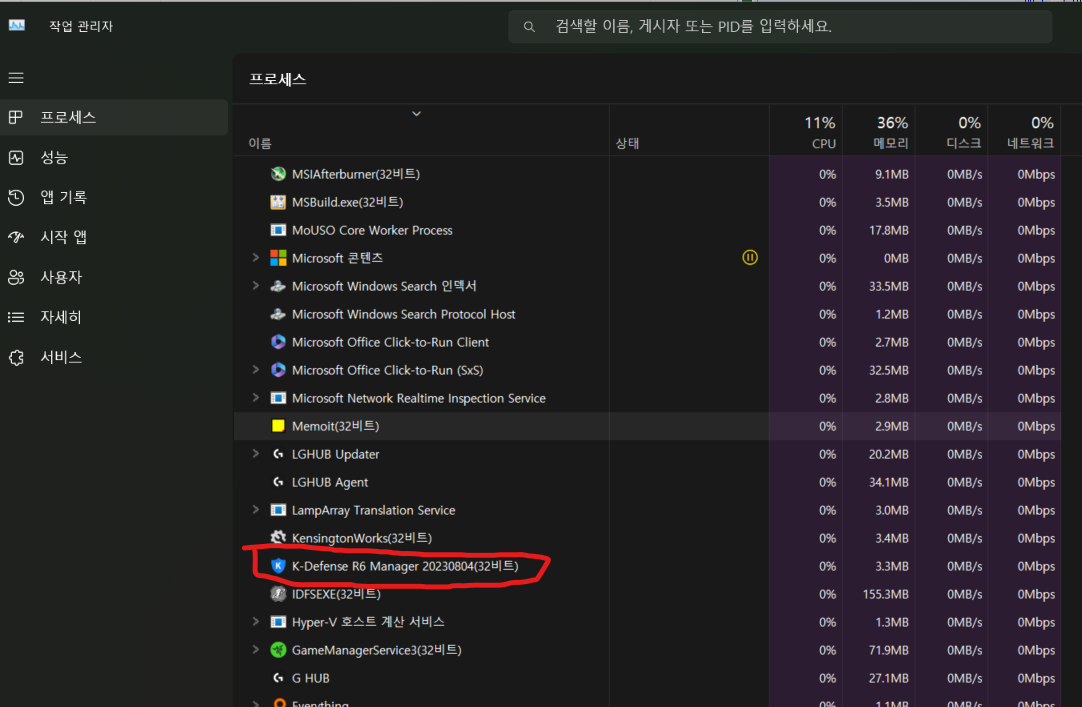Select the KensingtonWorks(32비트) process name
This screenshot has height=707, width=1082.
point(362,538)
